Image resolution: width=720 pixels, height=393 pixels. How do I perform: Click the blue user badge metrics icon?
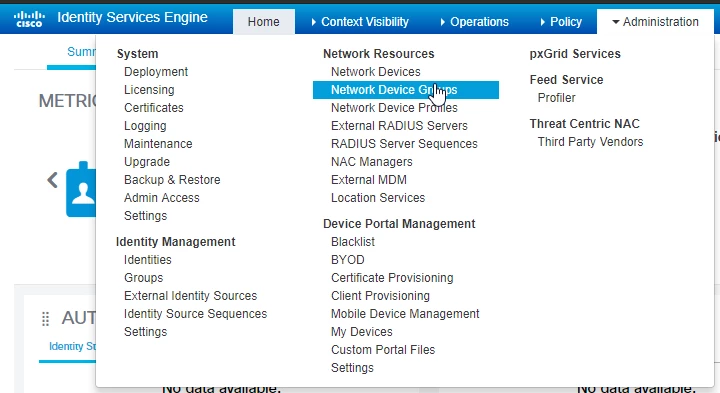point(81,189)
